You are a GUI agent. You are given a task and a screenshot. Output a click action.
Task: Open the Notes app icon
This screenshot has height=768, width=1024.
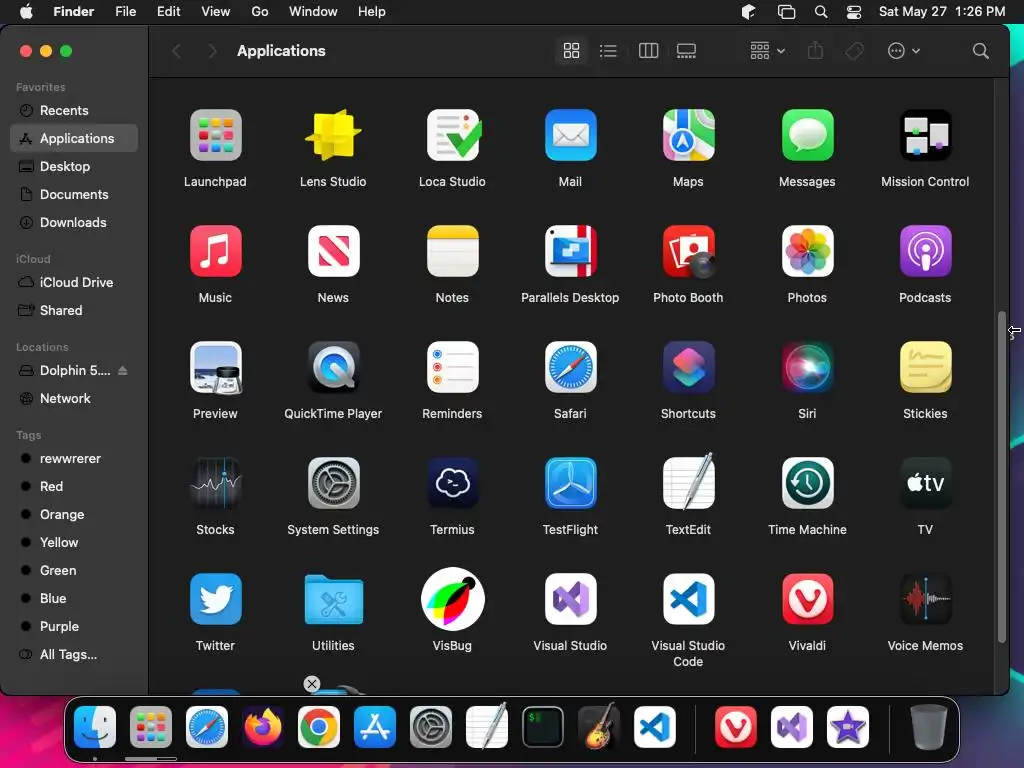(453, 251)
